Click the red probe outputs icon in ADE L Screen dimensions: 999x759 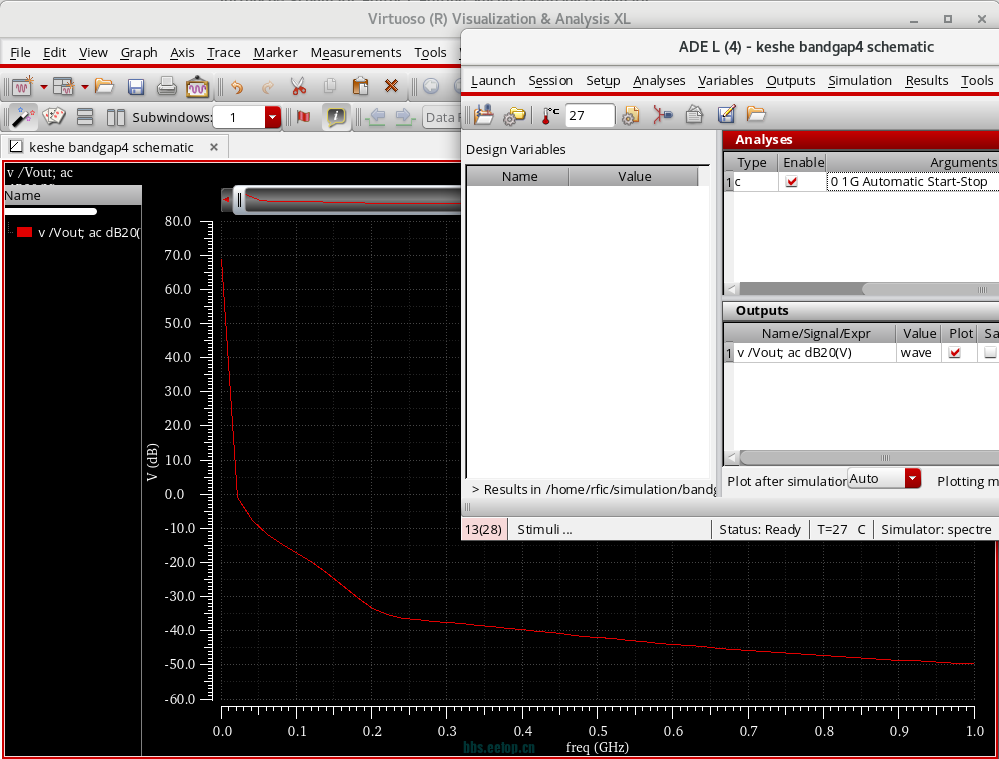pos(663,115)
